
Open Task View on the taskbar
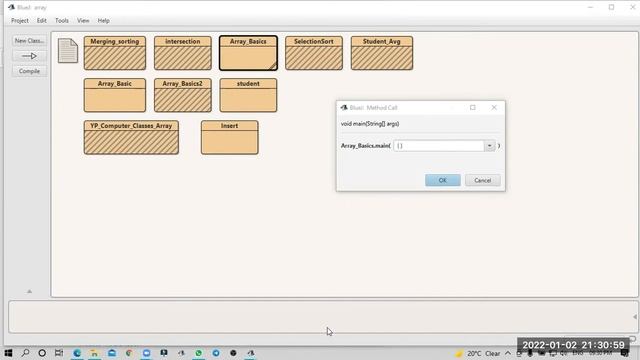point(59,353)
